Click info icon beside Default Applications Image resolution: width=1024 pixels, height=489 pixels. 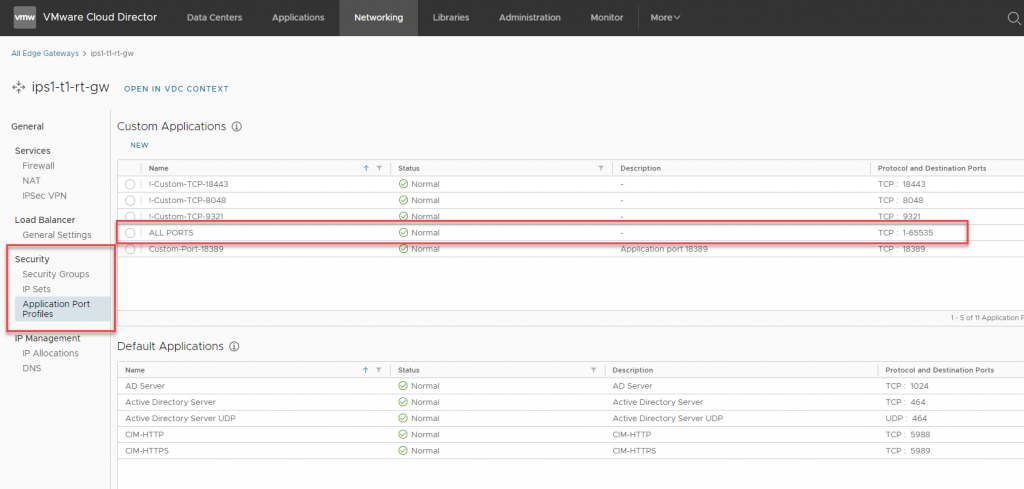pos(236,347)
